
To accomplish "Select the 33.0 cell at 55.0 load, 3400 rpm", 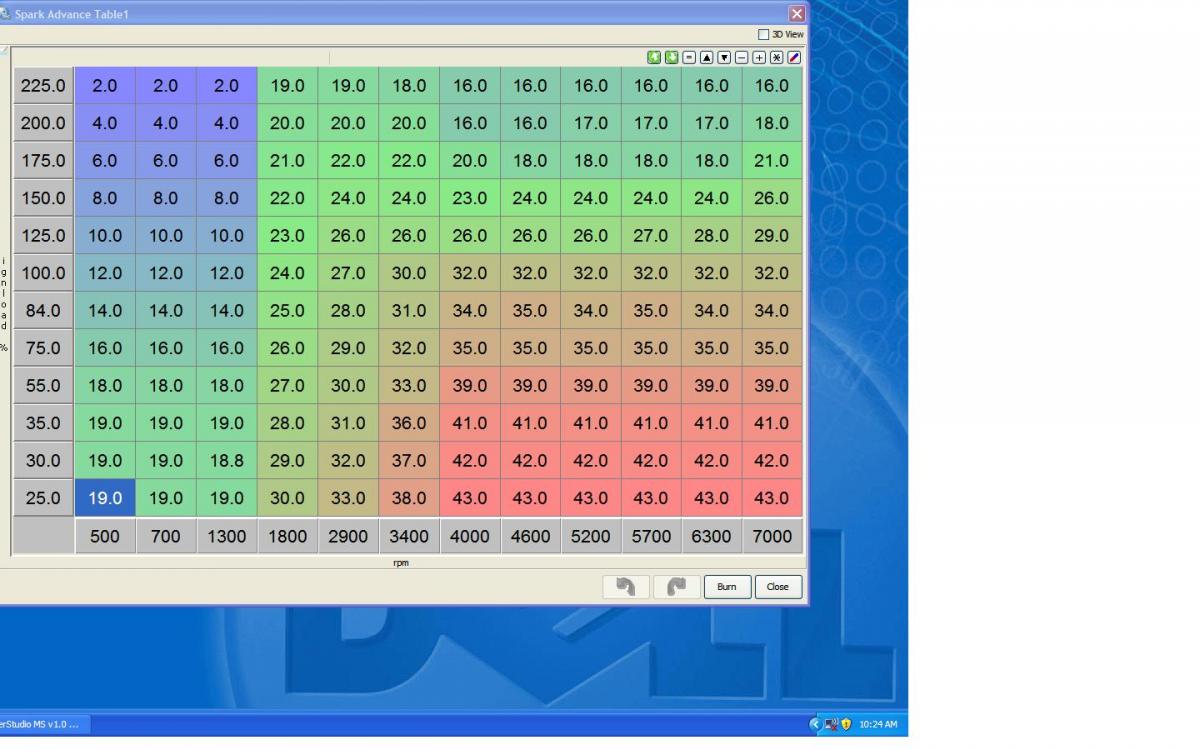I will 409,385.
